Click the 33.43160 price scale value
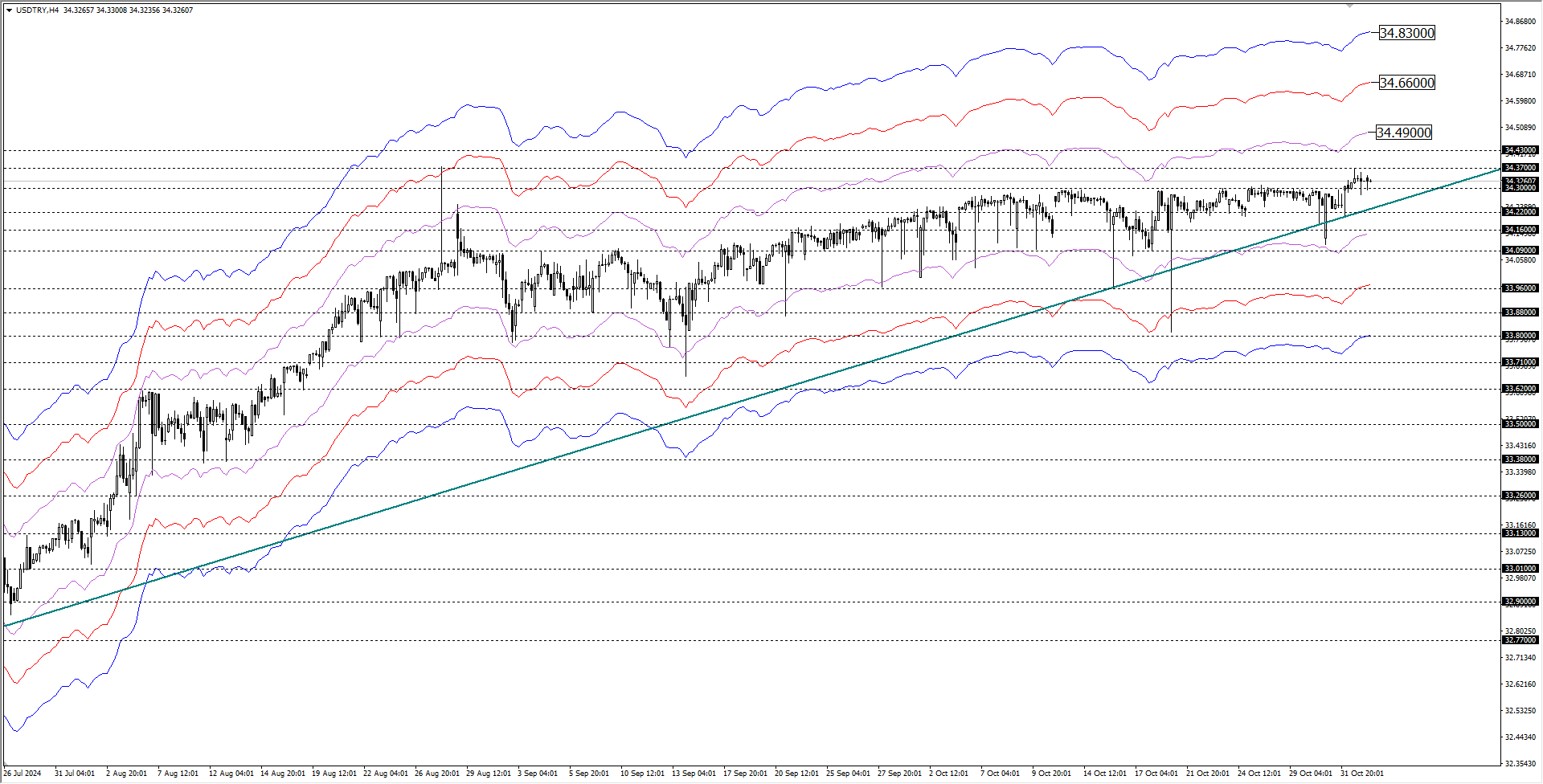This screenshot has width=1543, height=784. tap(1520, 446)
